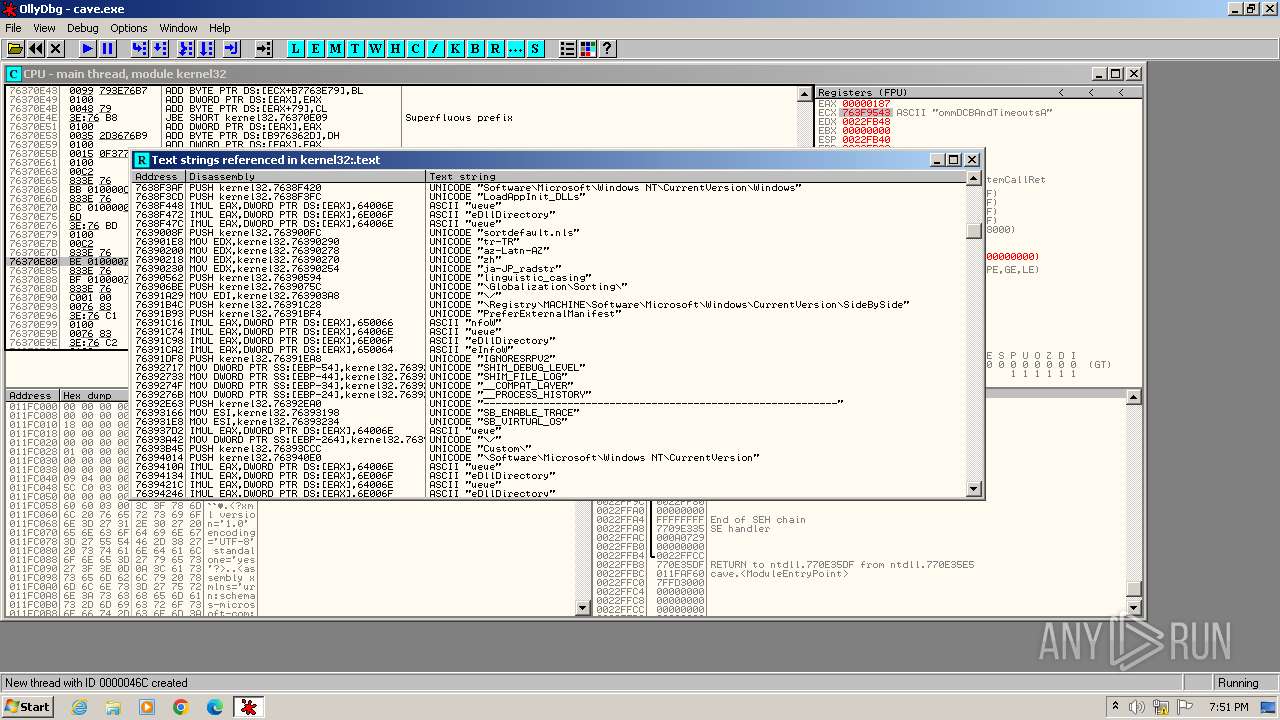The height and width of the screenshot is (720, 1280).
Task: Show Run trace with the dots button
Action: (516, 48)
